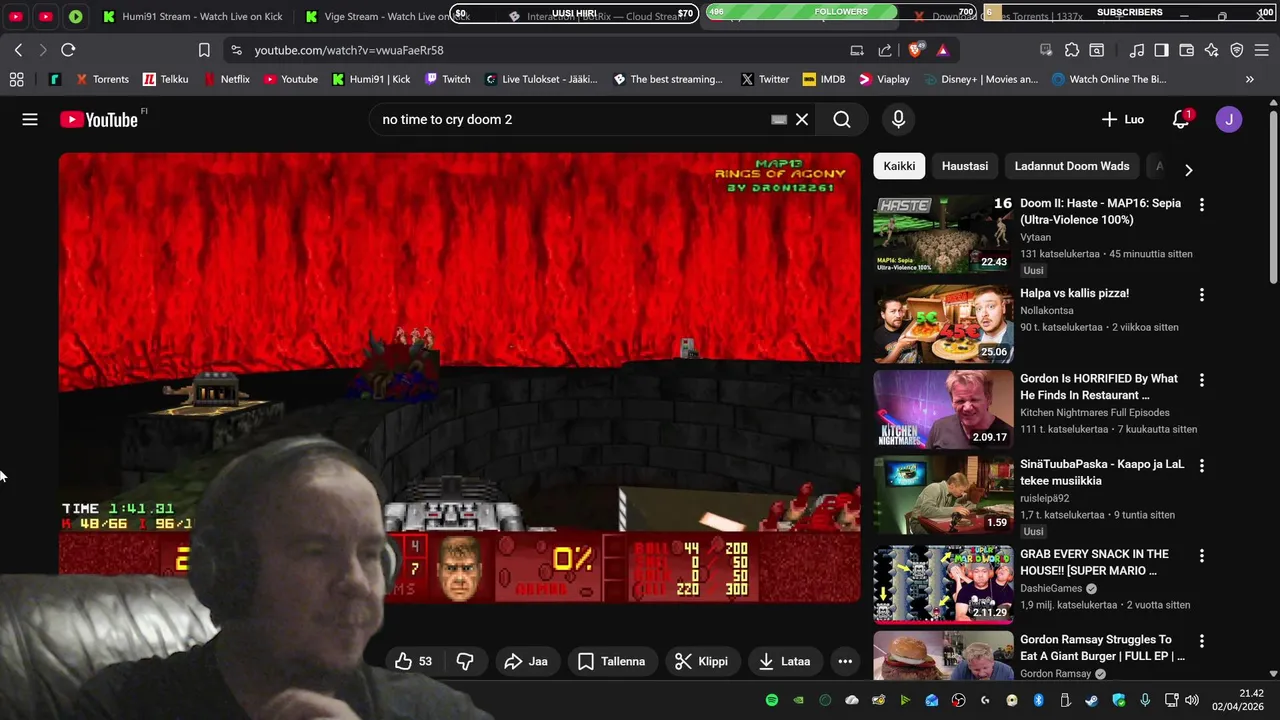
Task: Select the Haustasi filter chip
Action: tap(965, 166)
